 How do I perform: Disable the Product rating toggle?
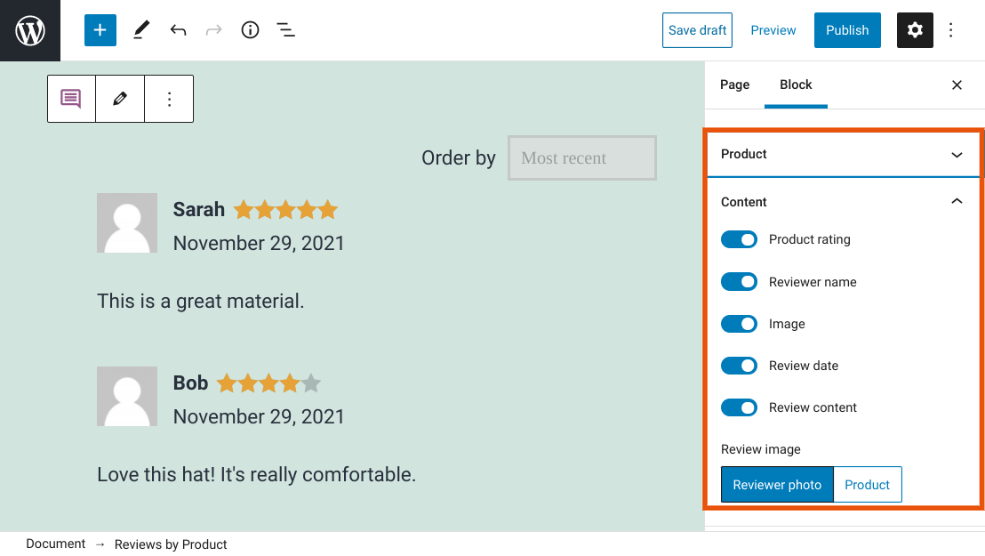739,240
